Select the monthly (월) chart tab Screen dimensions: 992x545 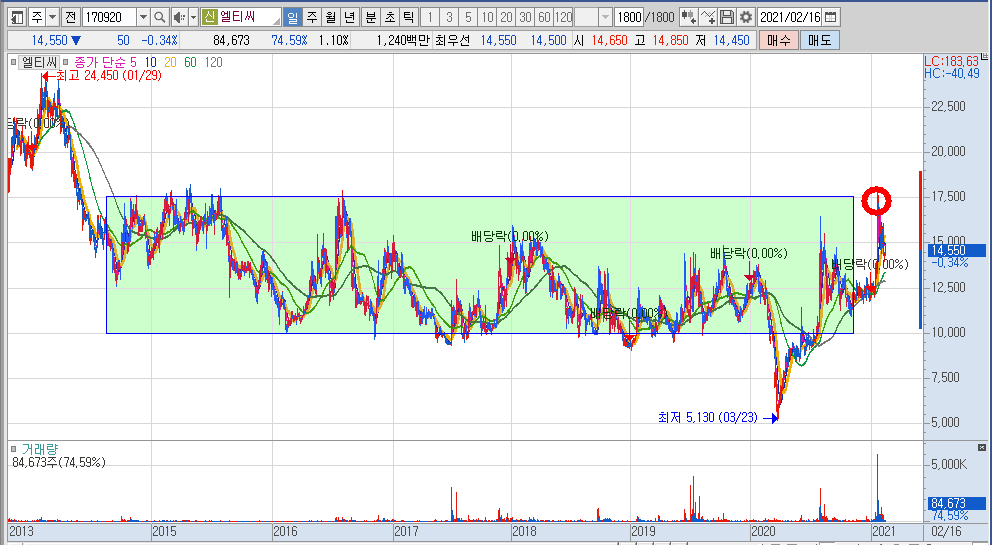click(329, 17)
